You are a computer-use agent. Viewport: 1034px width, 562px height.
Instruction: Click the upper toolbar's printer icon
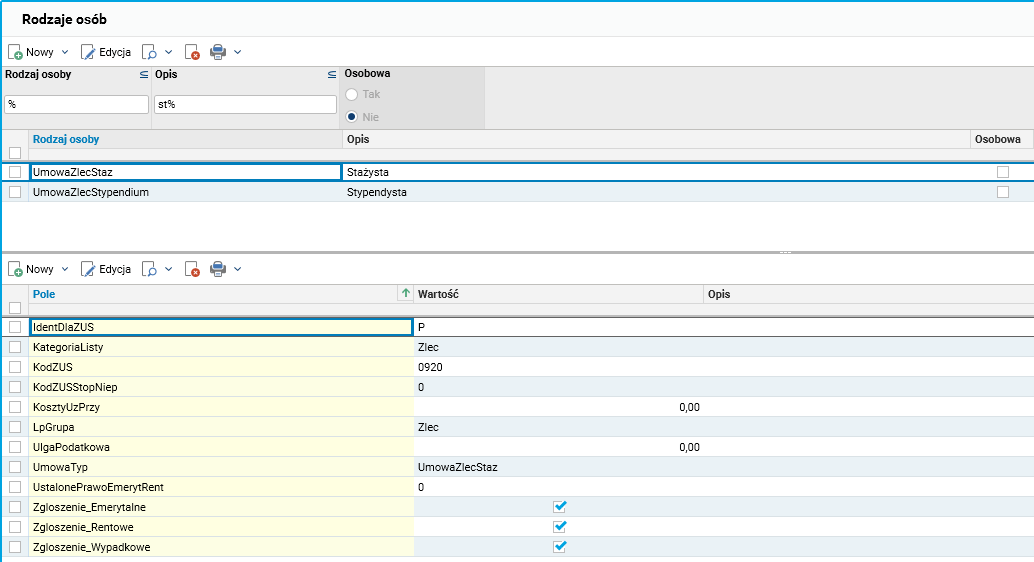click(x=218, y=51)
